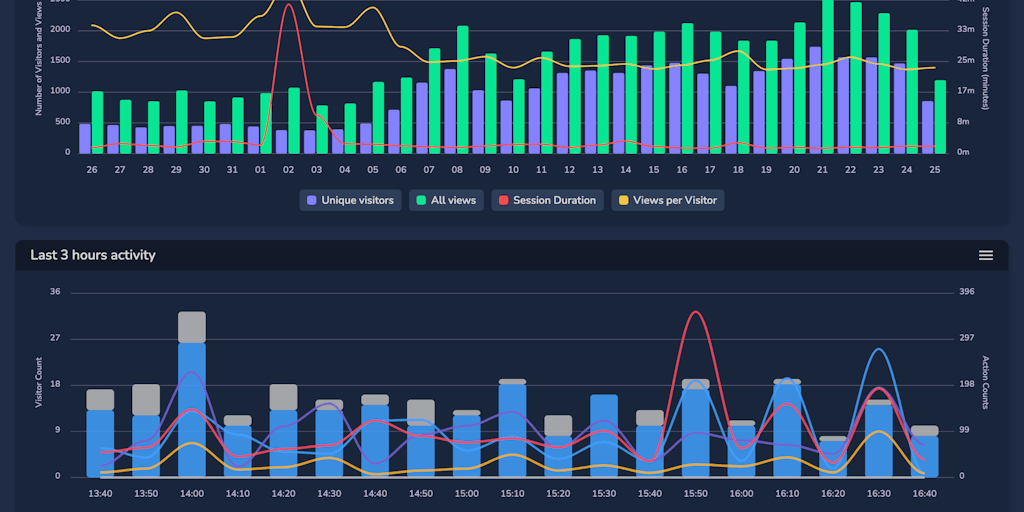This screenshot has width=1024, height=512.
Task: Open the Last 3 hours activity hamburger menu
Action: click(x=985, y=255)
